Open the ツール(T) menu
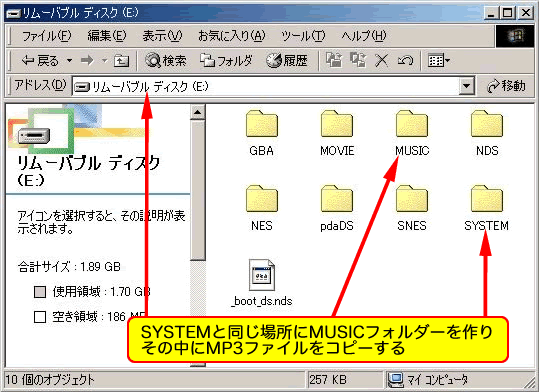The width and height of the screenshot is (539, 392). (302, 35)
